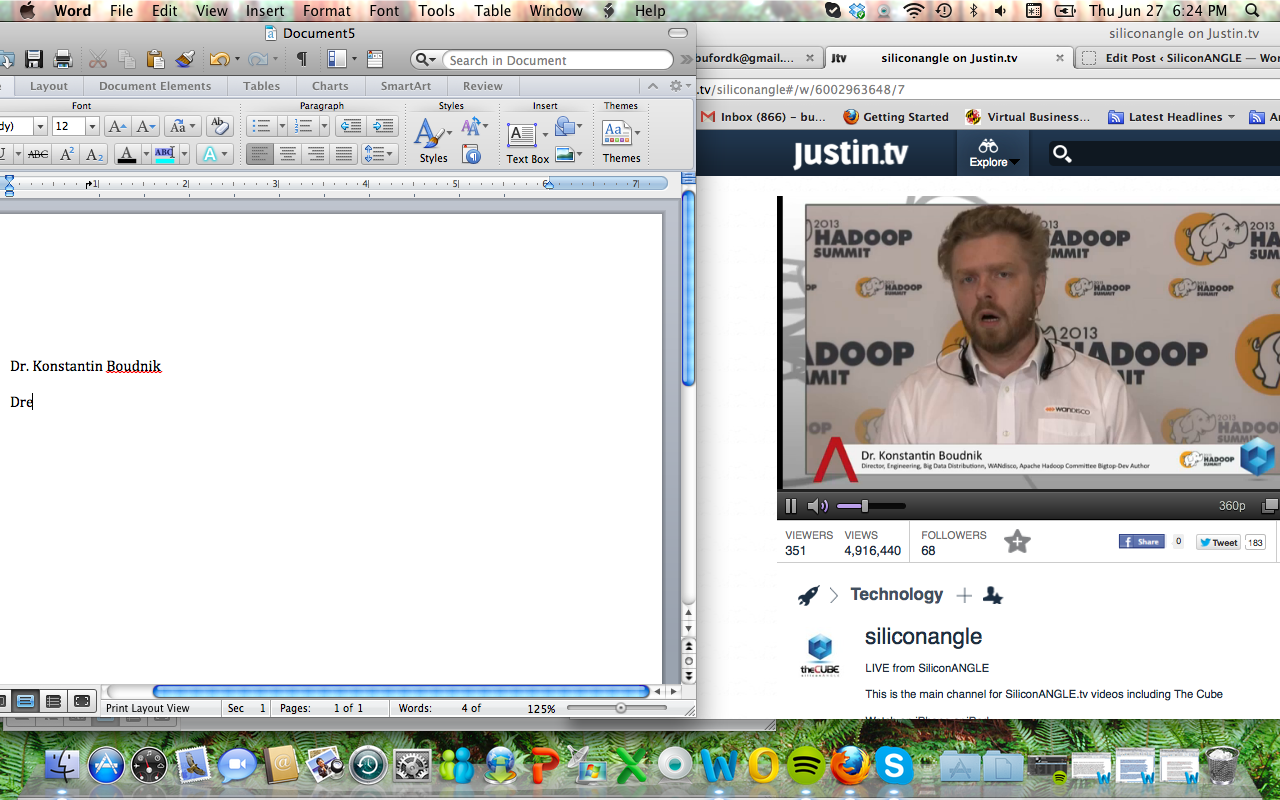Save the document with the floppy disk icon
This screenshot has height=800, width=1280.
coord(34,60)
